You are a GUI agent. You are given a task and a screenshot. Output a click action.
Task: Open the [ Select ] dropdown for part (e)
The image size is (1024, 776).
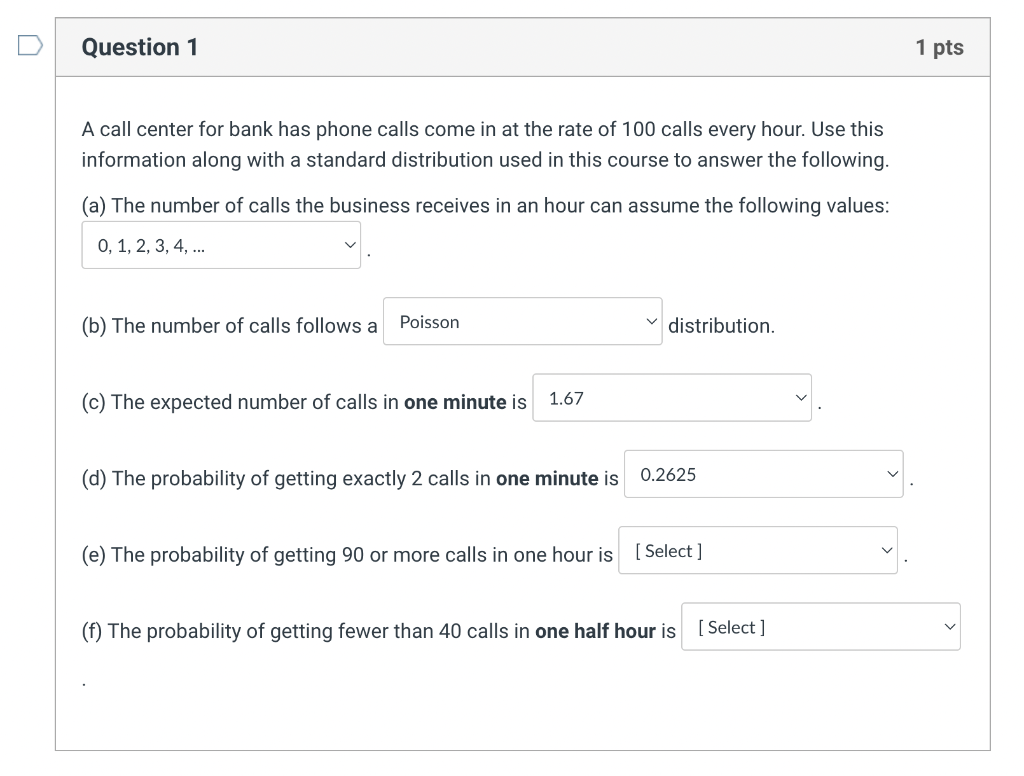point(758,551)
